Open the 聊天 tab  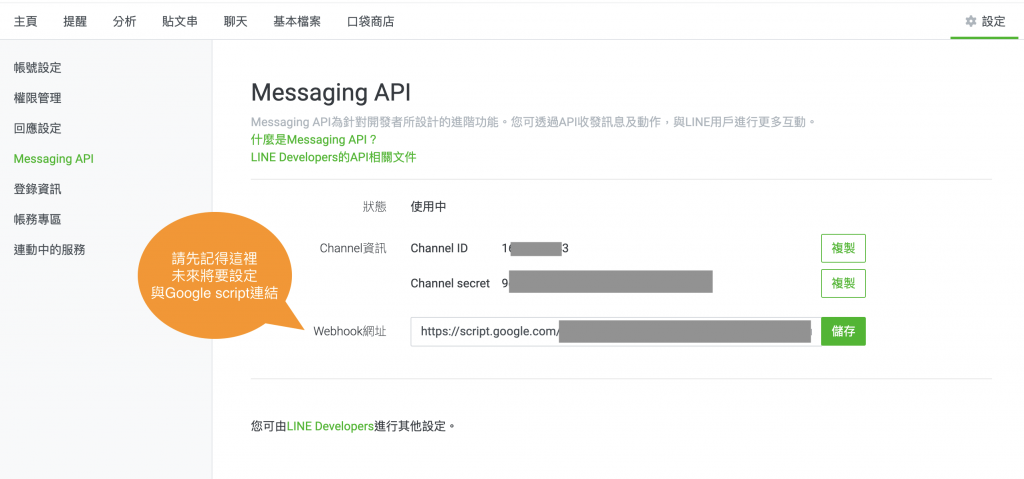pos(236,22)
